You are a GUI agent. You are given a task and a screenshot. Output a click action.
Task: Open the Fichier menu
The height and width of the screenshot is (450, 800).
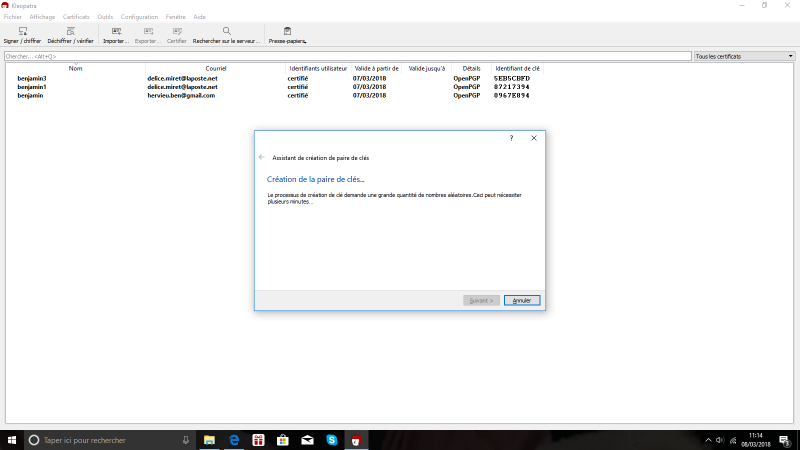tap(13, 17)
